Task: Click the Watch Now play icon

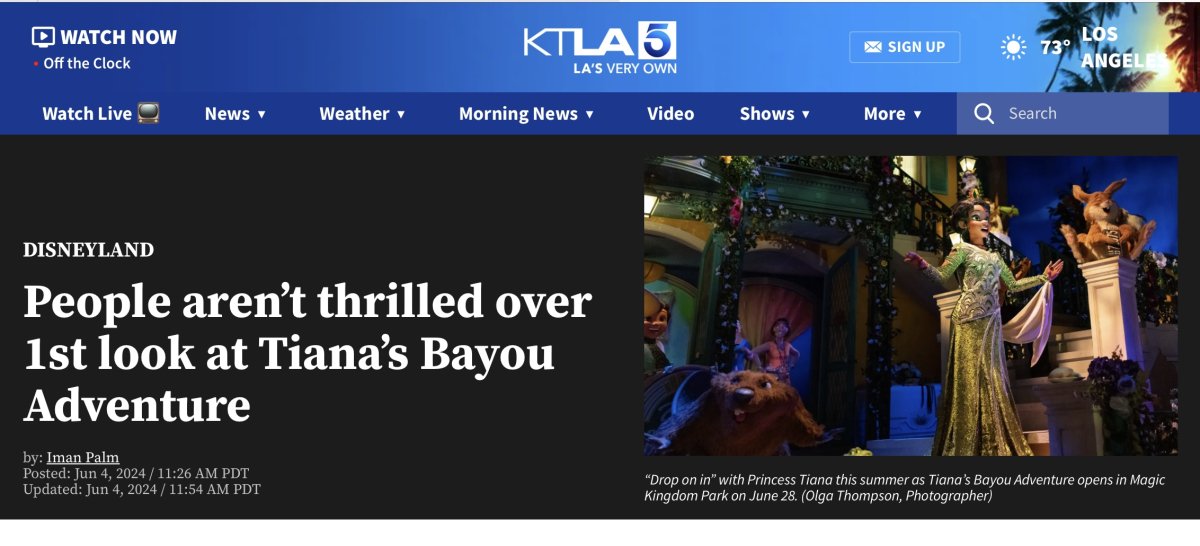Action: click(x=43, y=37)
